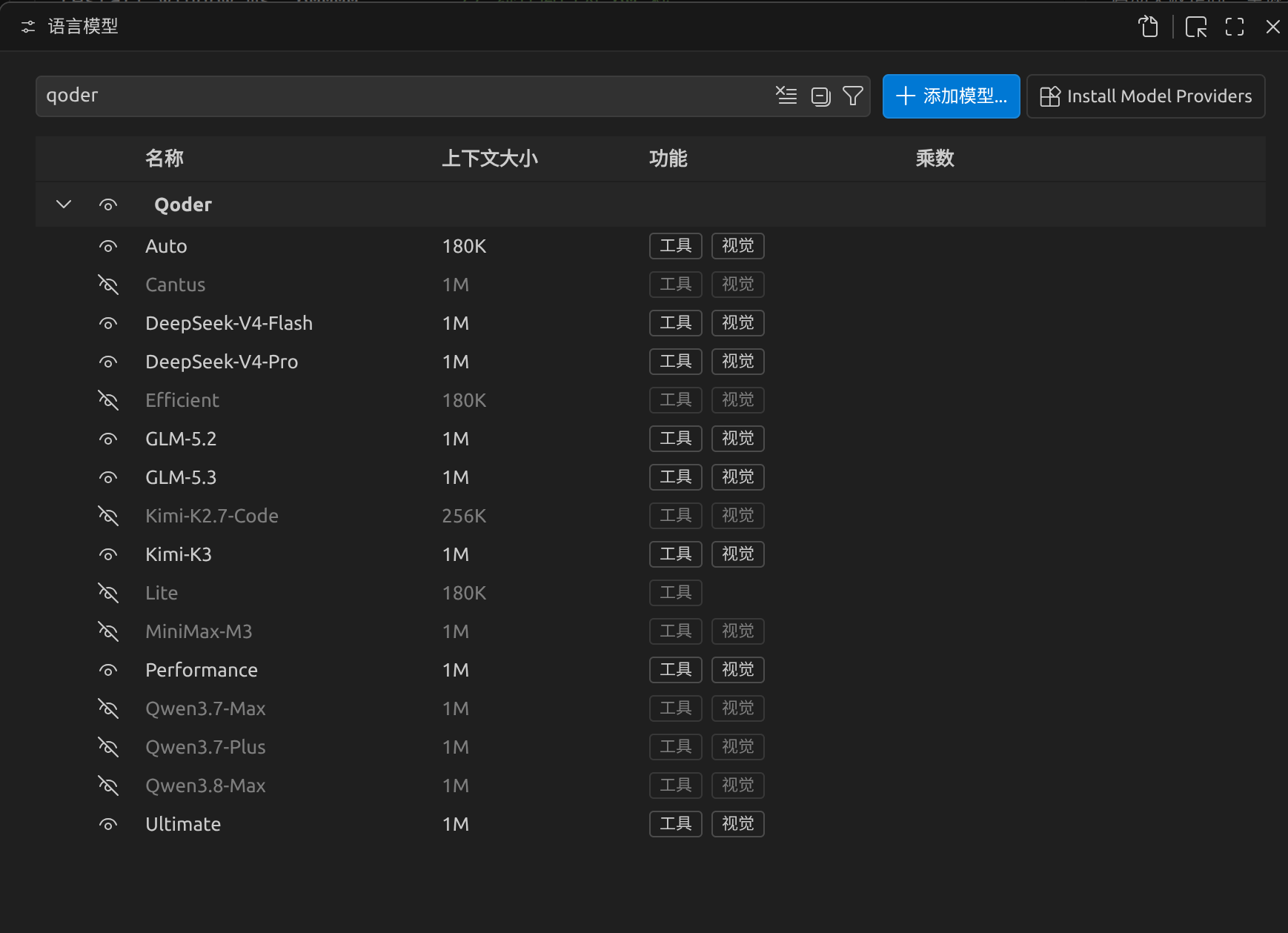This screenshot has width=1288, height=933.
Task: Click Install Model Providers button
Action: click(1146, 96)
